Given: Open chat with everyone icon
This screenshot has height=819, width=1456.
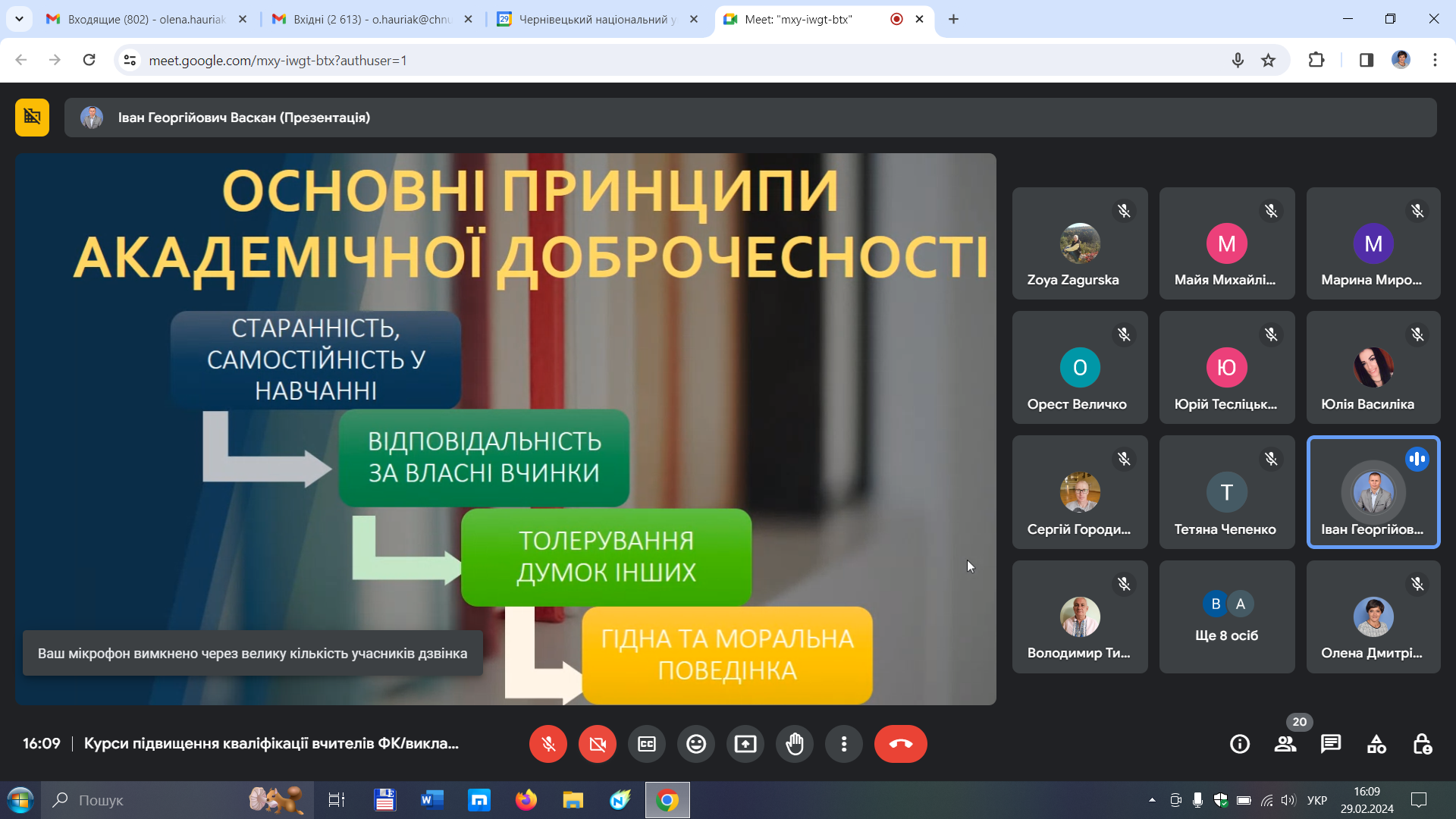Looking at the screenshot, I should pyautogui.click(x=1331, y=744).
